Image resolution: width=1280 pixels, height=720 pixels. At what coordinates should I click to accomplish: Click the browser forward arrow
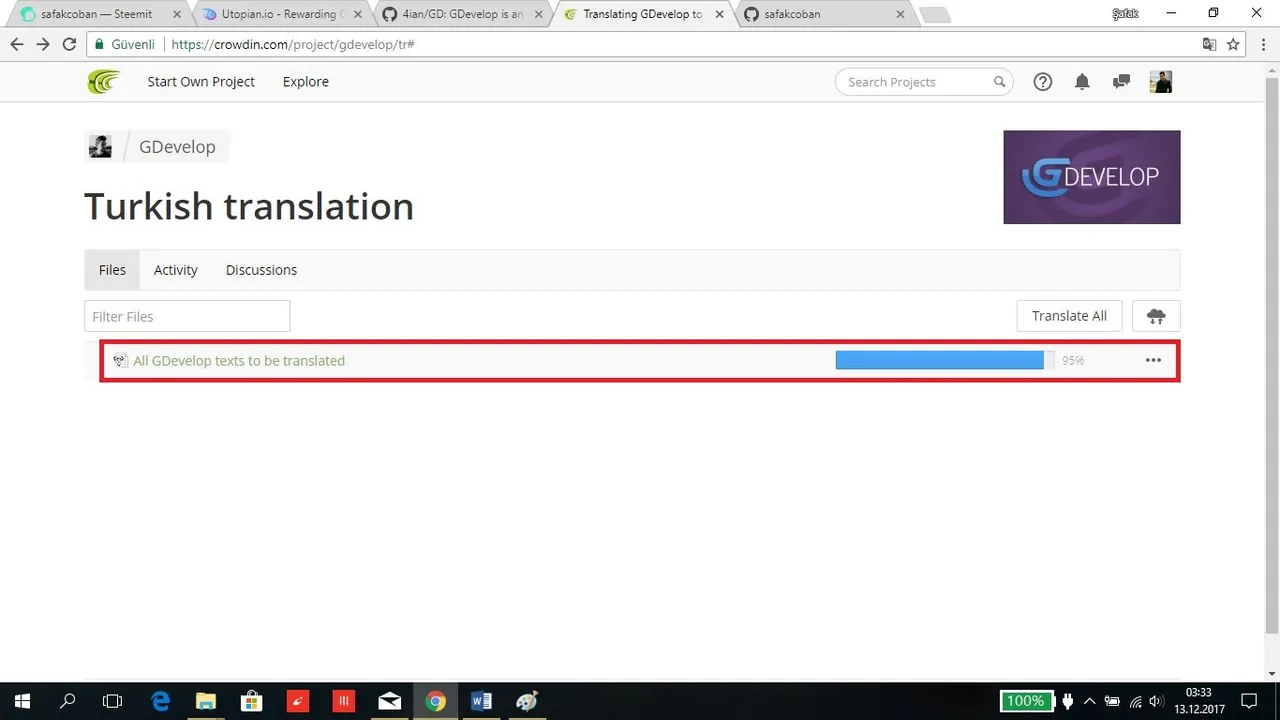43,45
